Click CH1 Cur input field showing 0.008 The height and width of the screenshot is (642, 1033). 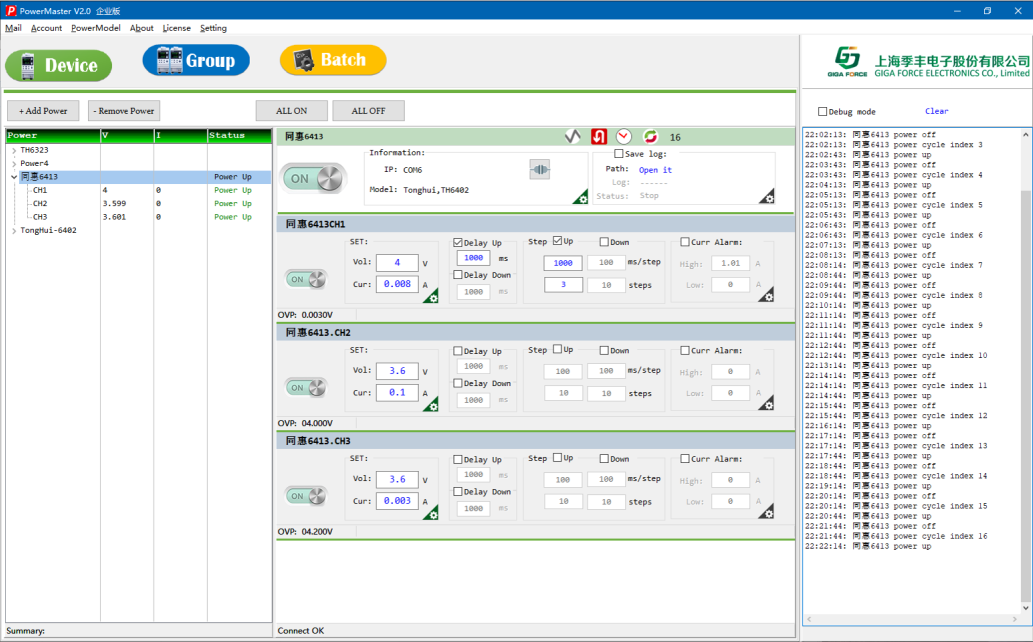click(397, 284)
